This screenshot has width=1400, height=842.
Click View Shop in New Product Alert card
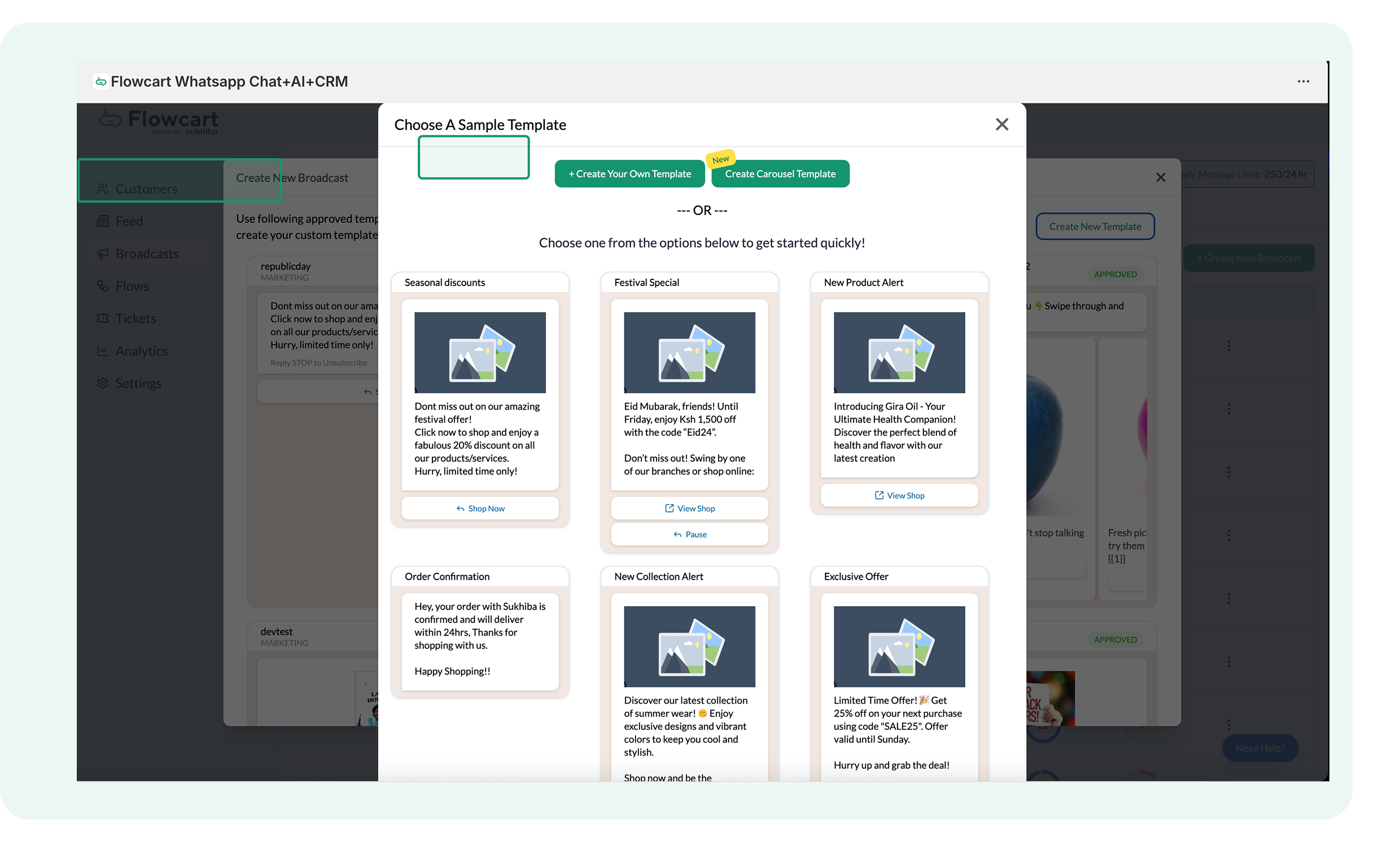coord(899,495)
